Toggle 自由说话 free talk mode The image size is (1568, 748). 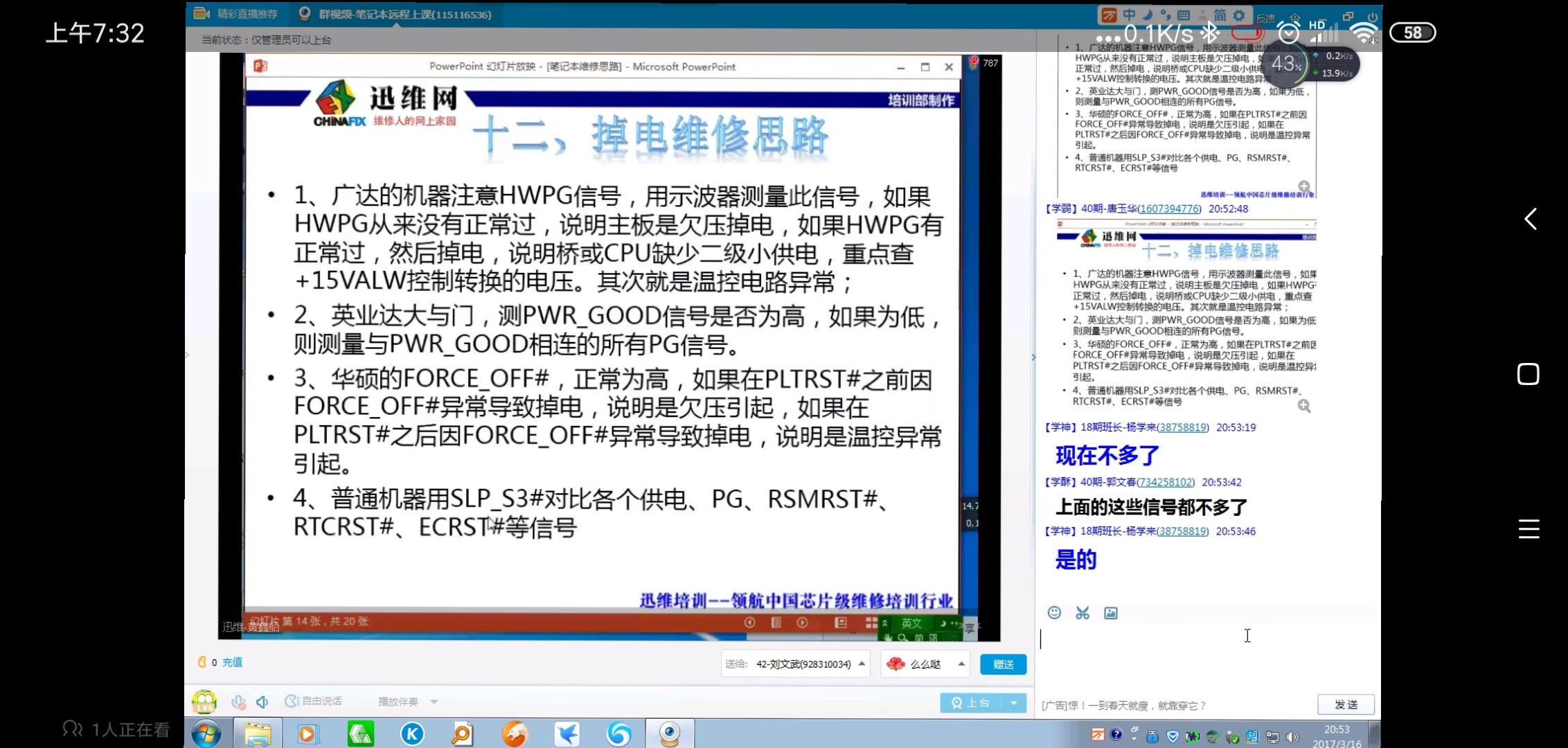[x=313, y=701]
